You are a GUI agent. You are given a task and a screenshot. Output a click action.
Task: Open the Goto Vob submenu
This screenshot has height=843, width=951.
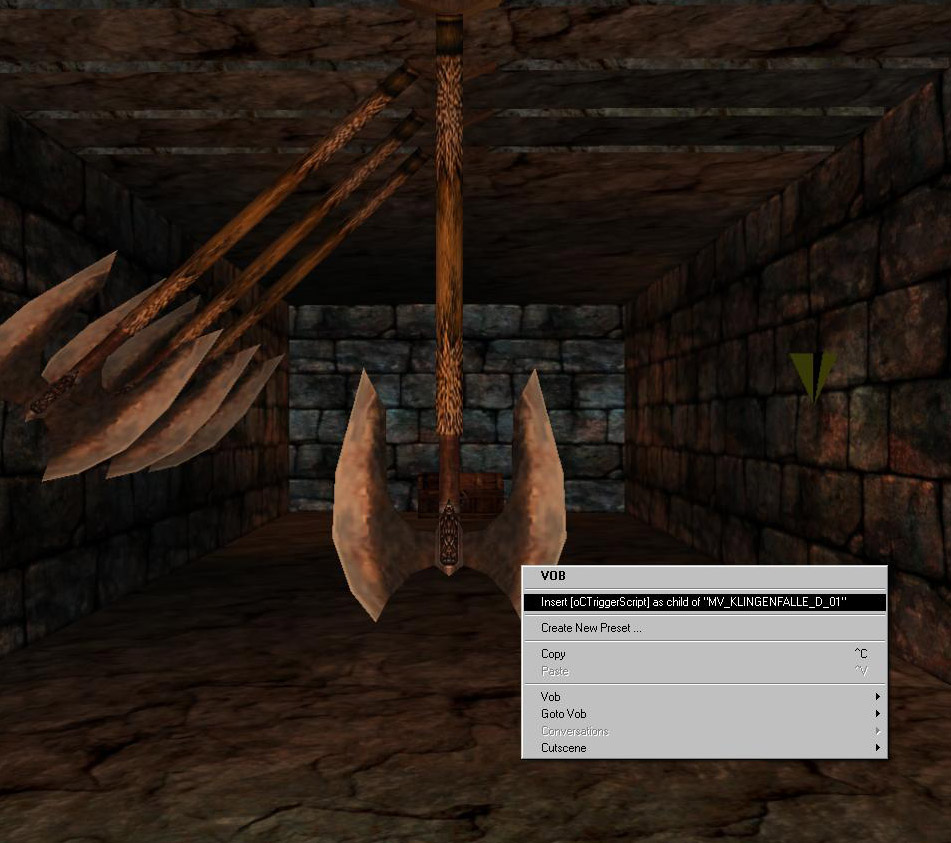click(x=563, y=714)
